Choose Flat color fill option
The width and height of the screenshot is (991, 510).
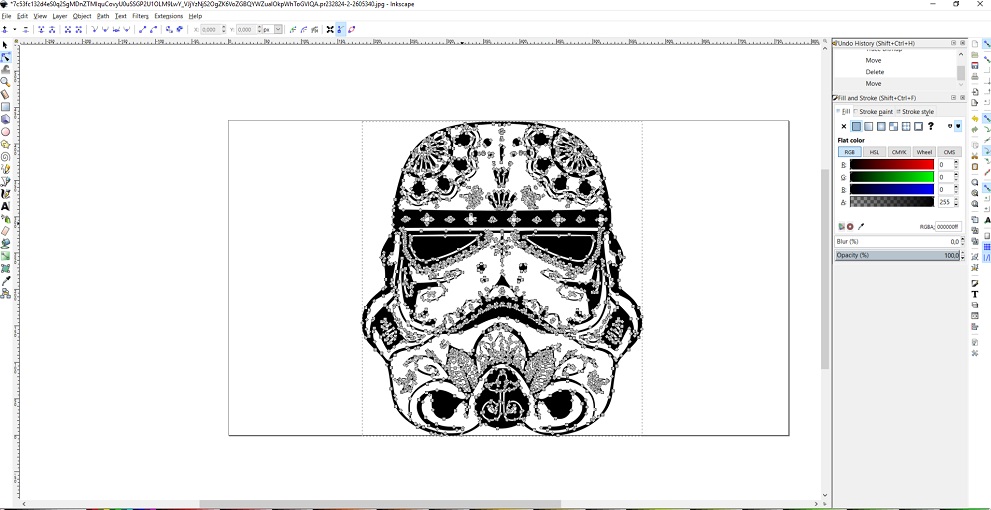[856, 126]
